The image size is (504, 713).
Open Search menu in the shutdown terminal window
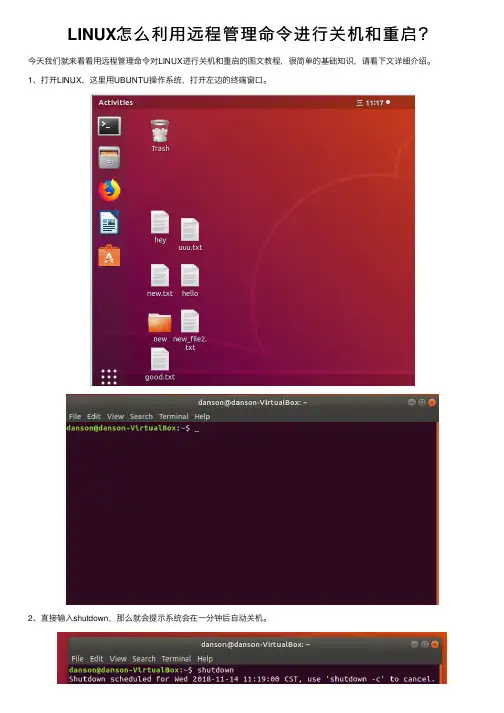click(144, 659)
